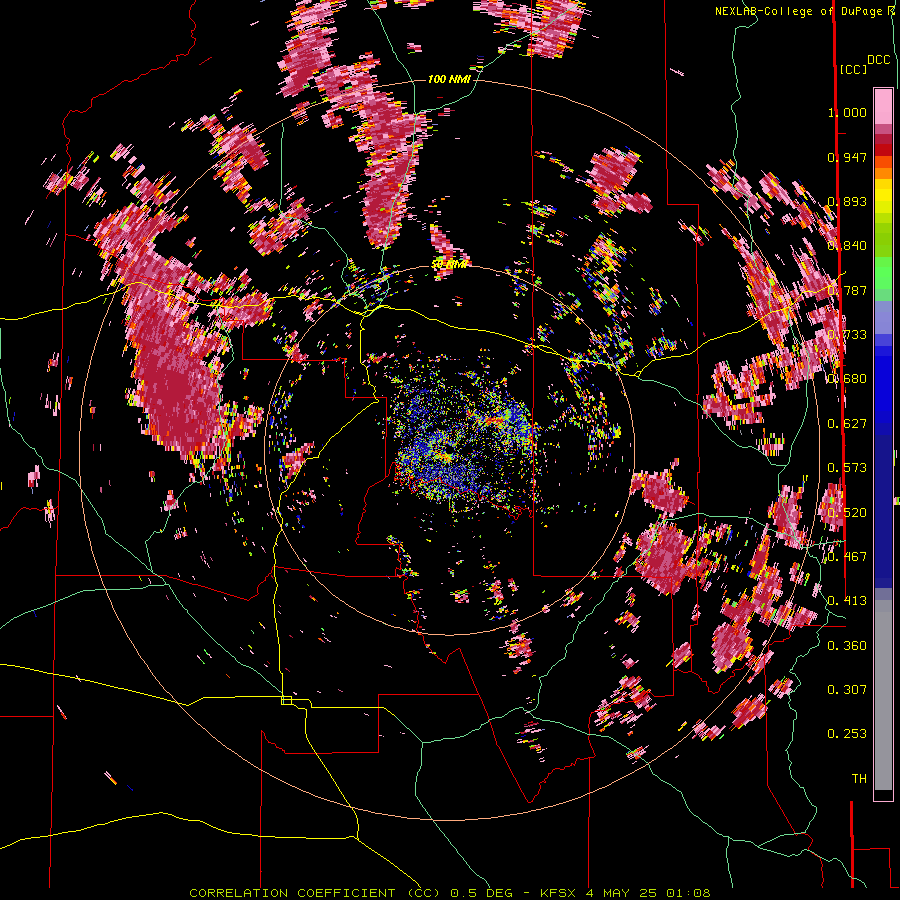
Task: Click the 0.787 legend value
Action: point(847,290)
